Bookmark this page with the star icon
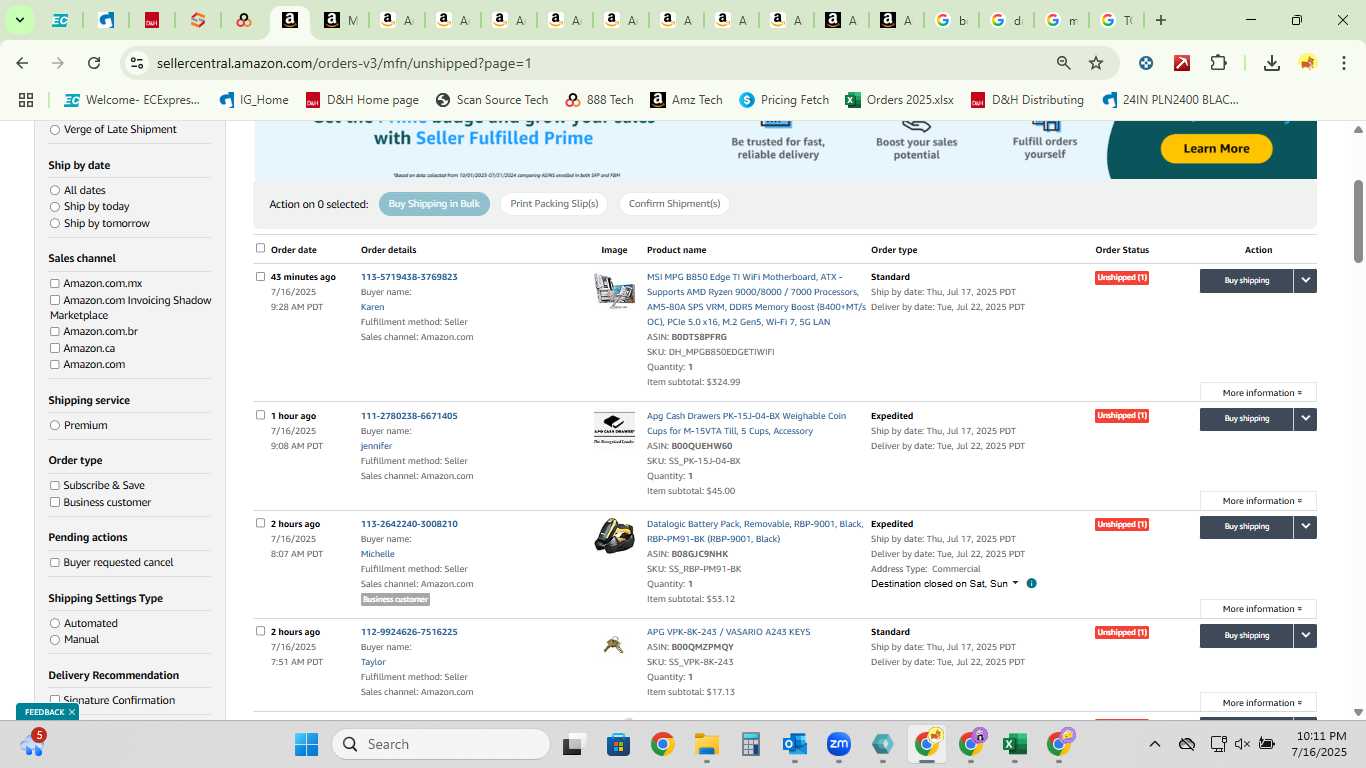This screenshot has width=1366, height=768. (1096, 63)
